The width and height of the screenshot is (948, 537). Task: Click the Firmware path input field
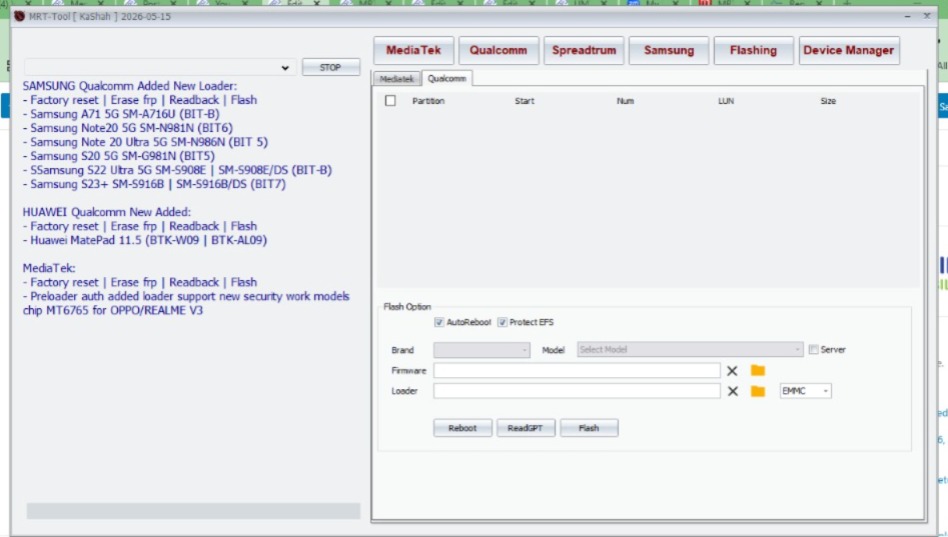tap(576, 371)
